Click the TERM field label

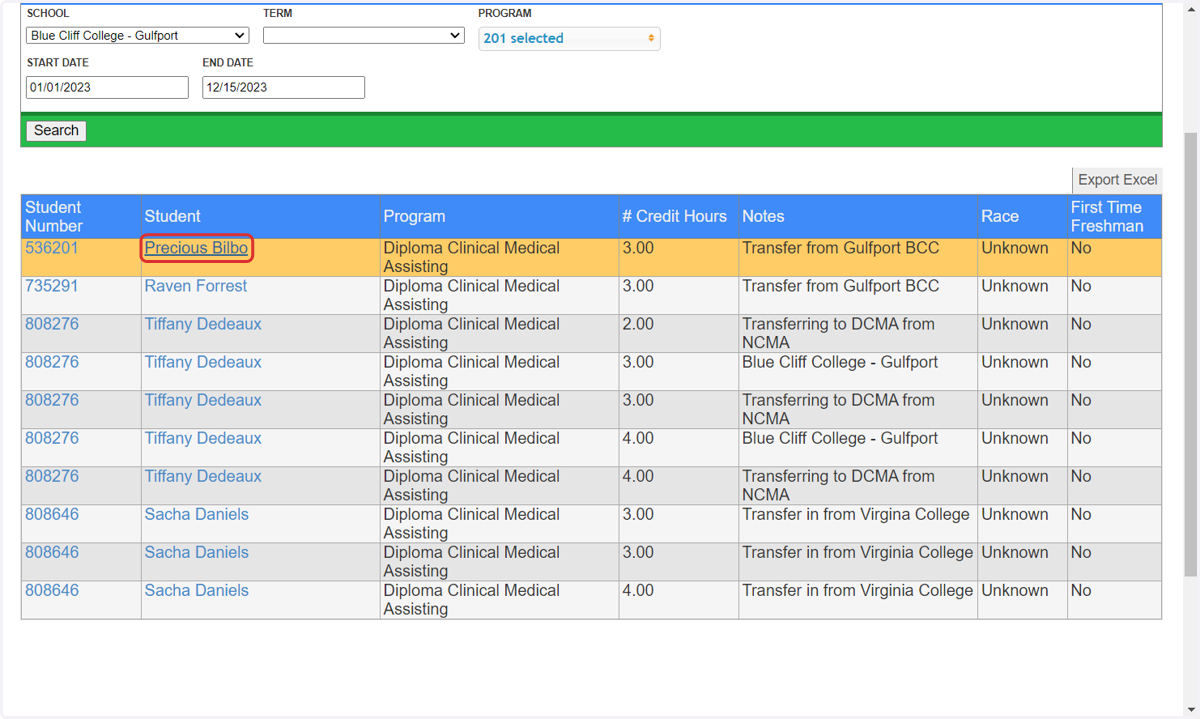(277, 13)
